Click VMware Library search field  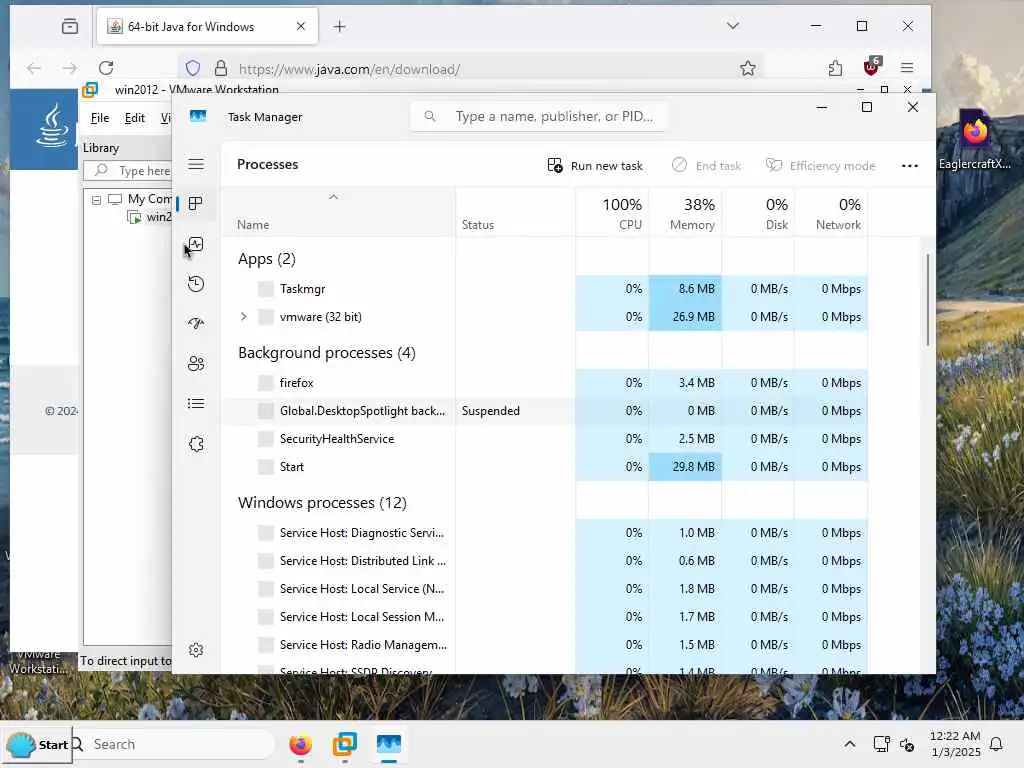128,171
